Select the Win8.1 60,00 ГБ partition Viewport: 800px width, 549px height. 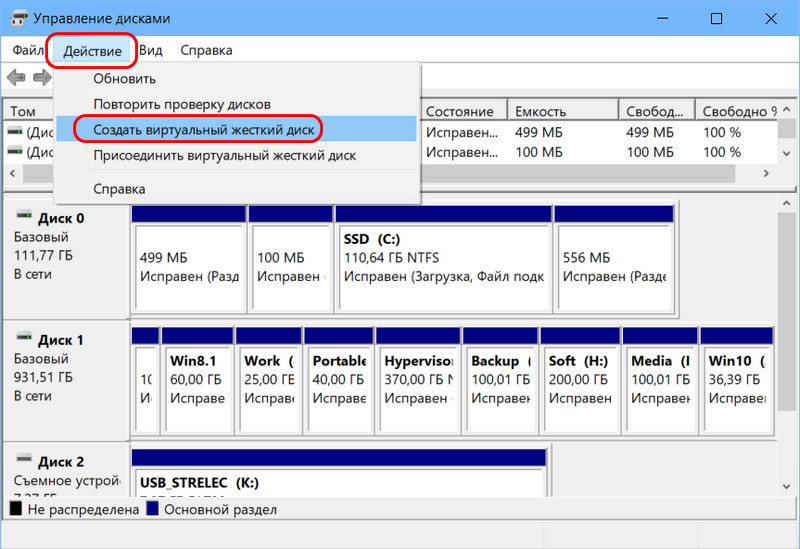pyautogui.click(x=197, y=381)
